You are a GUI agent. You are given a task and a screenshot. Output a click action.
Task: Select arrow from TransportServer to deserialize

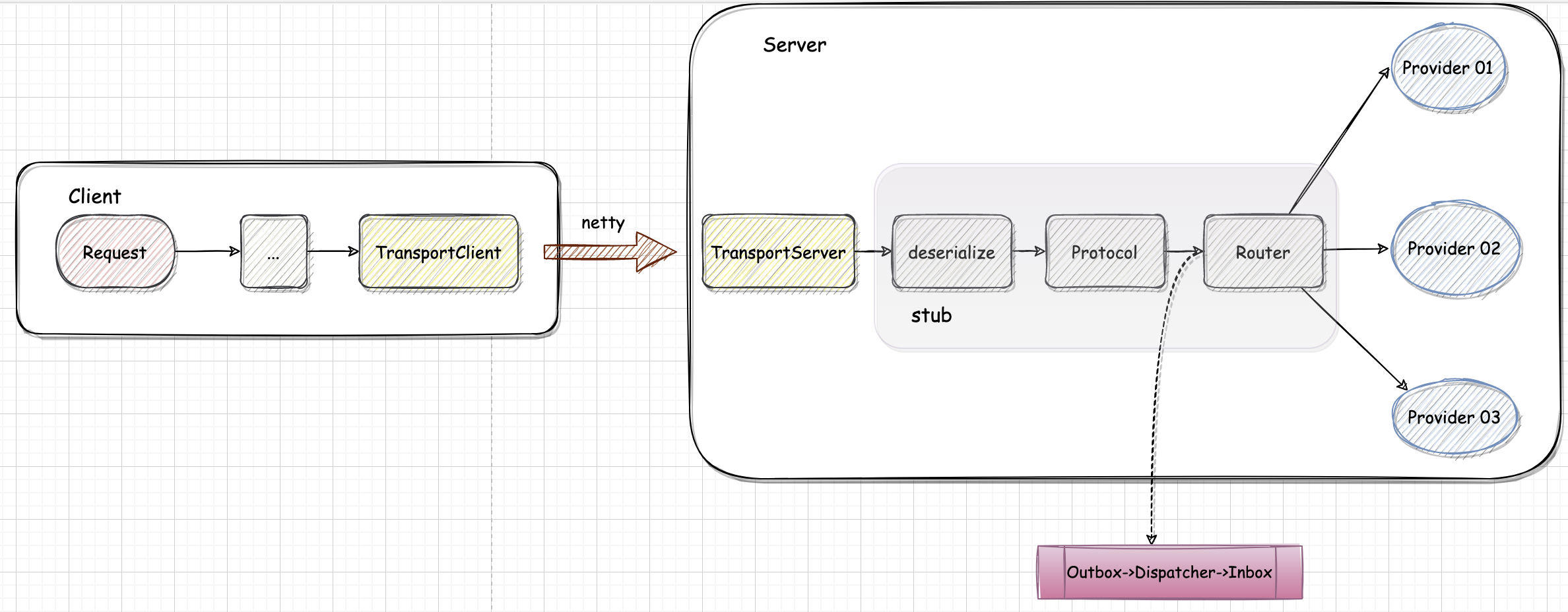(874, 251)
